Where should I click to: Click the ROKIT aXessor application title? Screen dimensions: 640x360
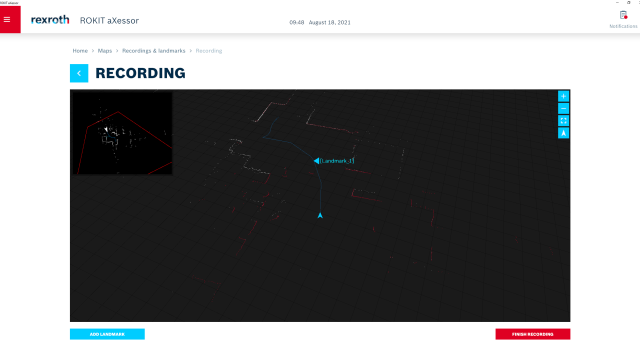109,20
